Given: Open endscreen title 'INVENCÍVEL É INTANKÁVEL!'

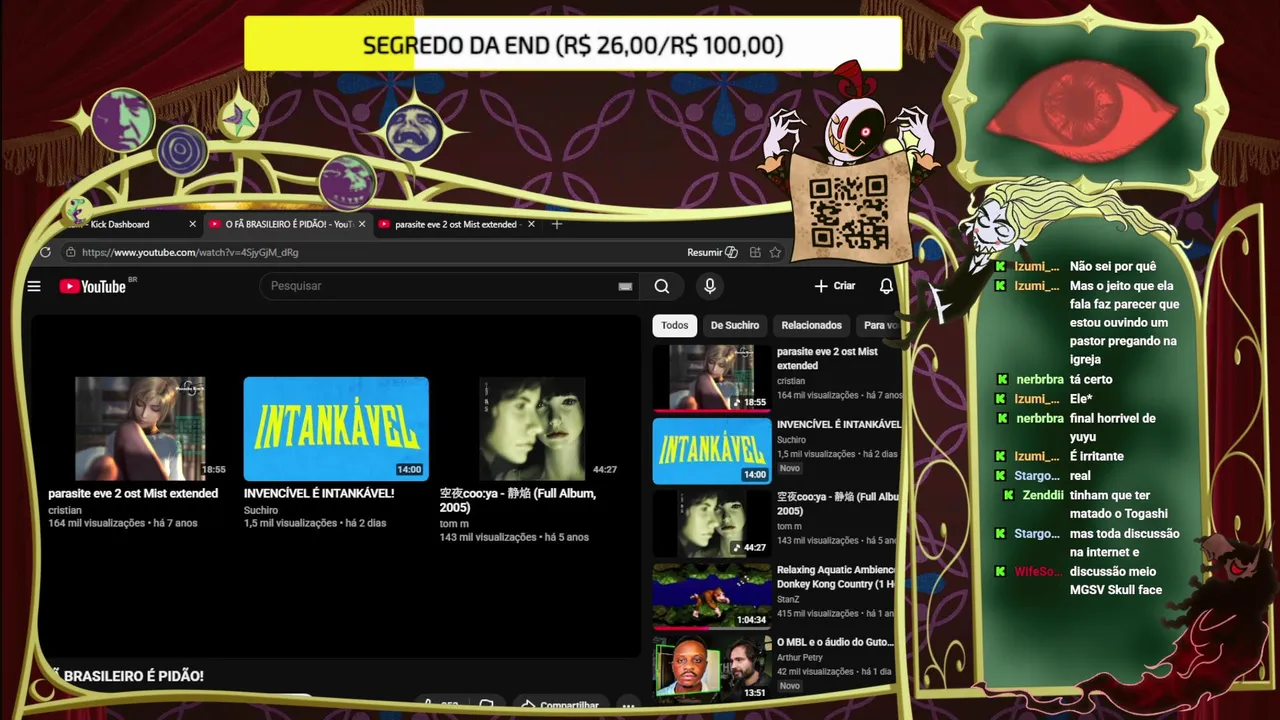Looking at the screenshot, I should pyautogui.click(x=319, y=493).
